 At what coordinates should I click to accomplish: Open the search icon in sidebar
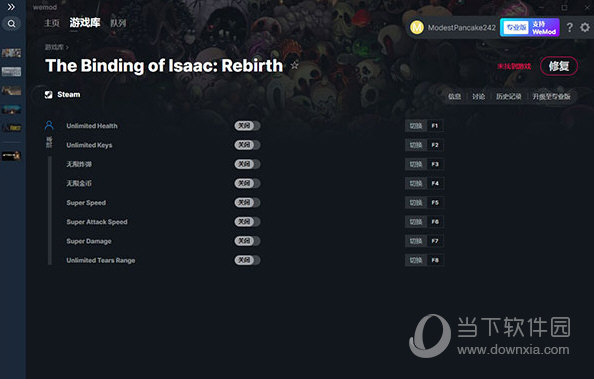click(12, 23)
